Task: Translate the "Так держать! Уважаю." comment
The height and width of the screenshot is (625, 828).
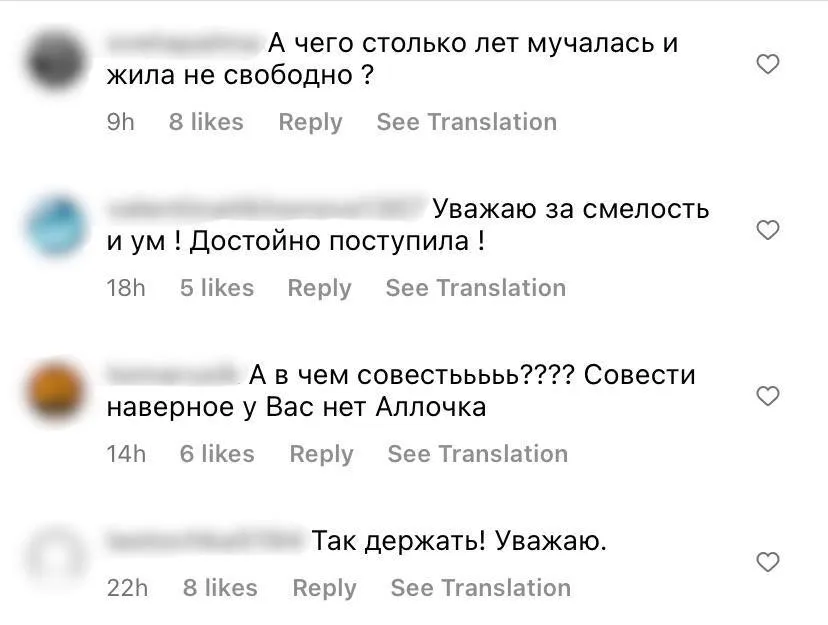Action: coord(480,587)
